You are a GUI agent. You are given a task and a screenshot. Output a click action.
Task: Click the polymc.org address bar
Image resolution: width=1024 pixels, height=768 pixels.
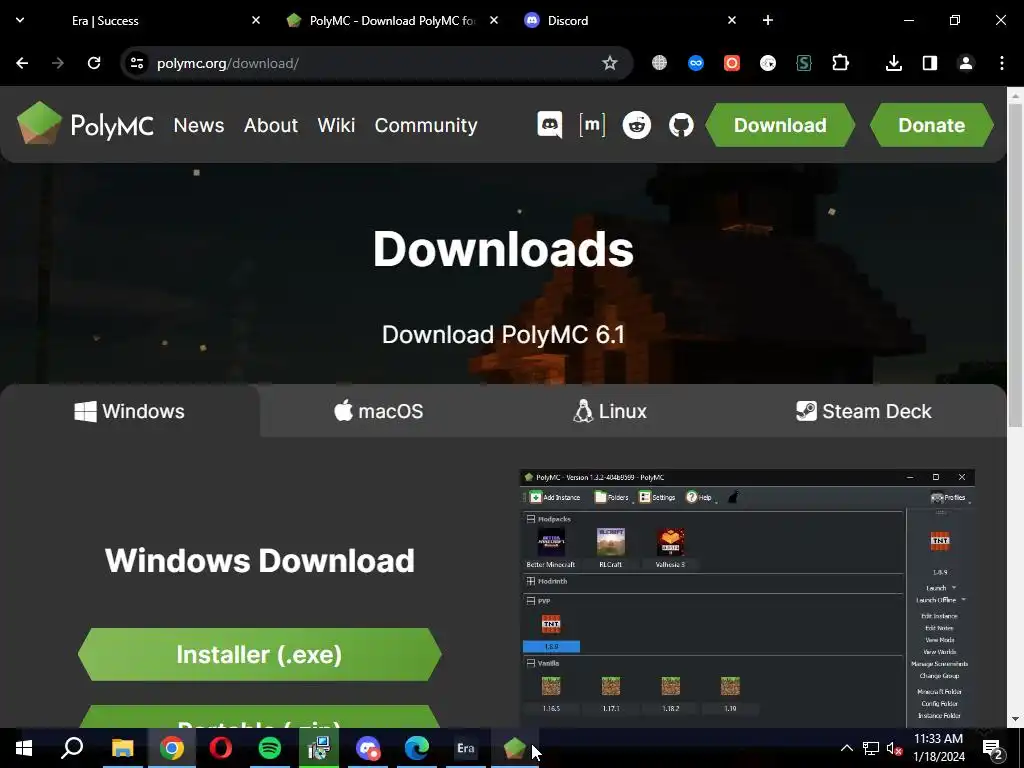coord(376,63)
